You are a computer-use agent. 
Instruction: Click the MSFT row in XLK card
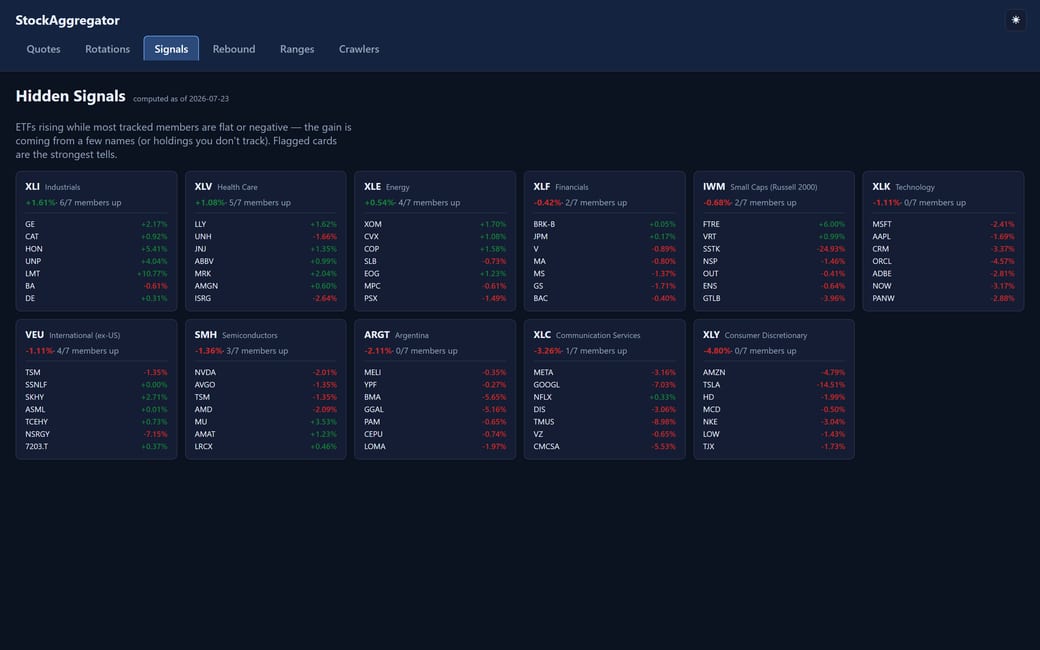click(x=943, y=224)
